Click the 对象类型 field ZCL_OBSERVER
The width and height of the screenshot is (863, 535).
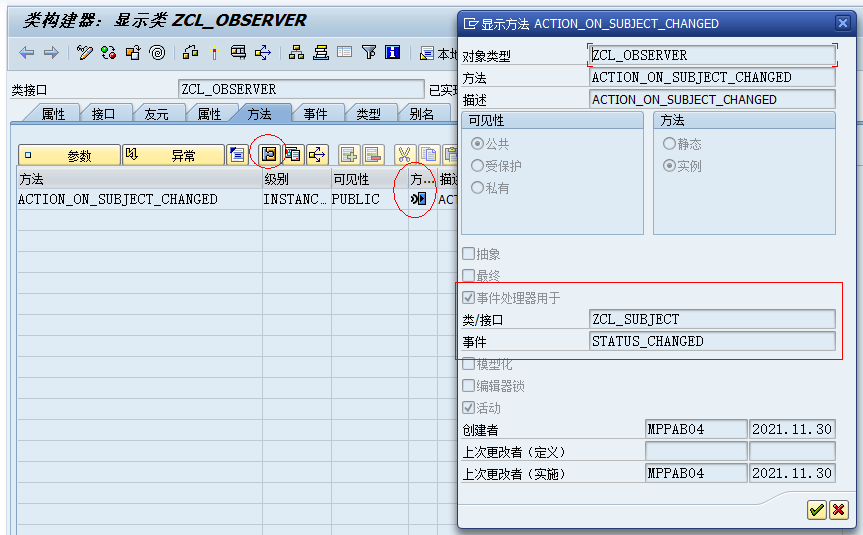coord(712,55)
